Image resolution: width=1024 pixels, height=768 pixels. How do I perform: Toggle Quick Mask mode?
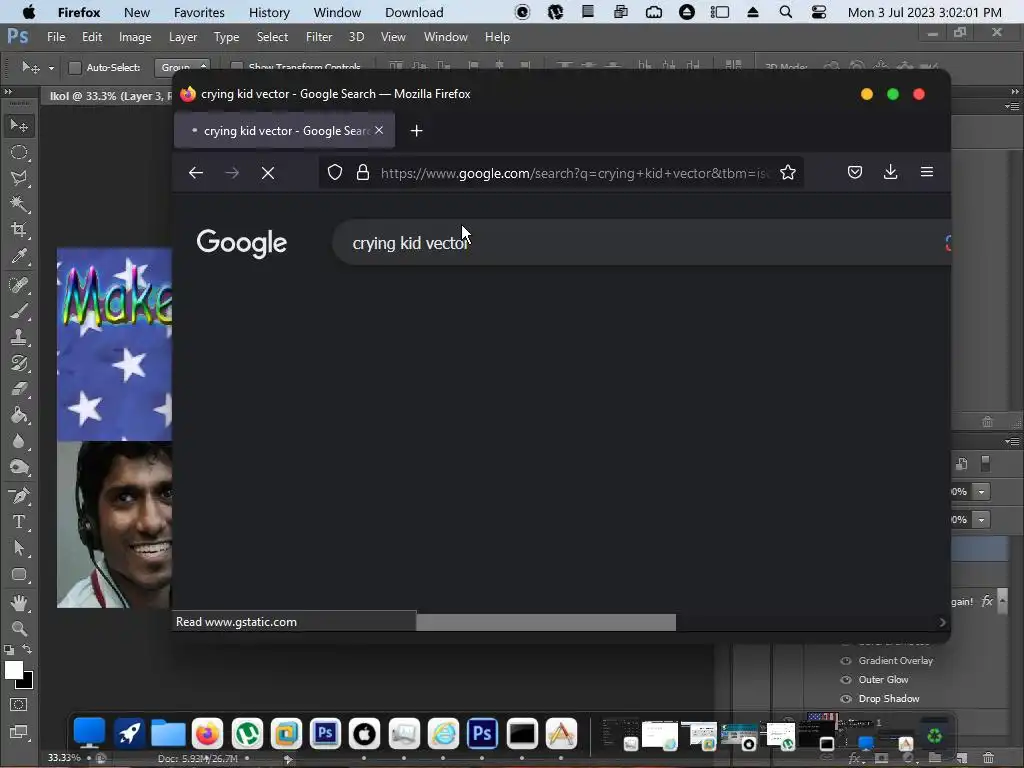coord(18,705)
